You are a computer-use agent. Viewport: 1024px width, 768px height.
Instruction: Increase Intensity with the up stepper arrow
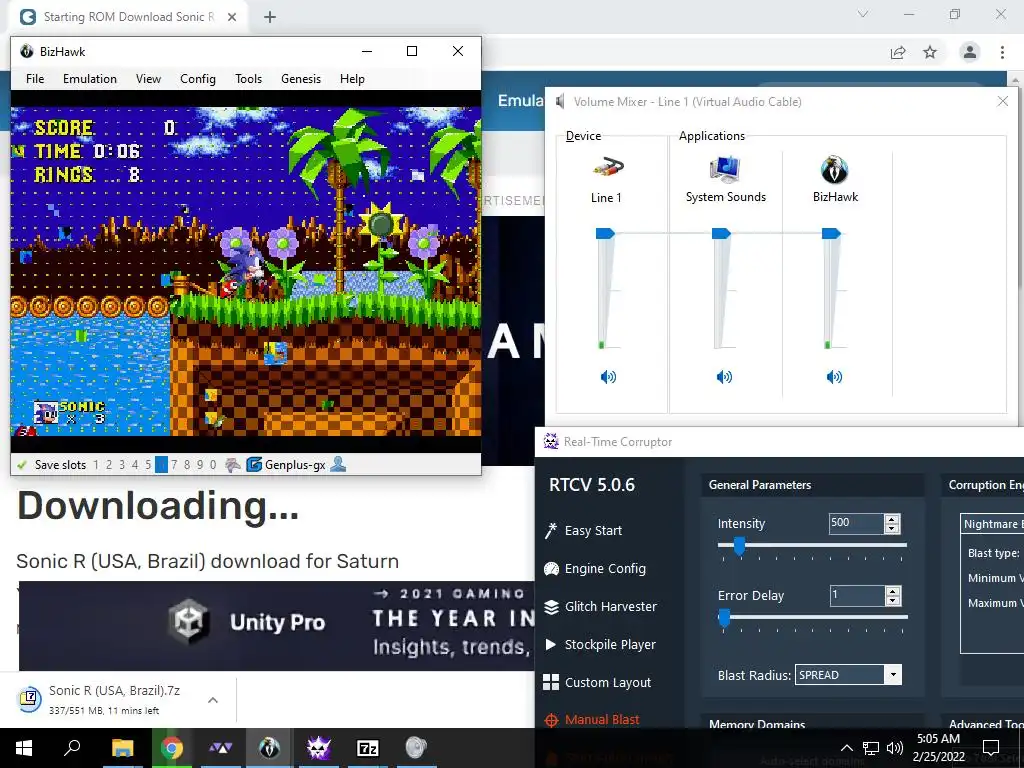(x=892, y=519)
